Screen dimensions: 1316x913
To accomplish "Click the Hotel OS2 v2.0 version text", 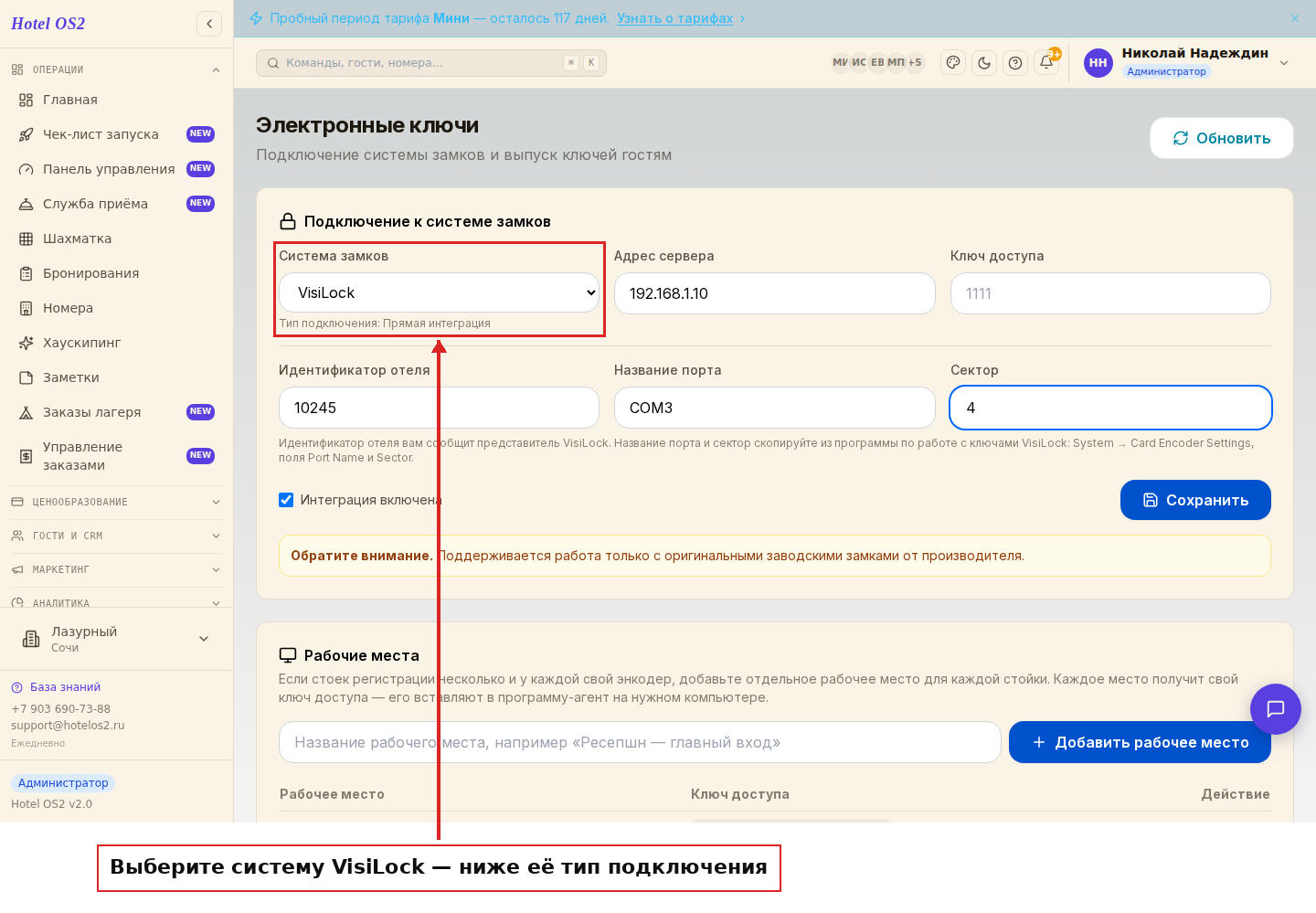I will tap(51, 804).
